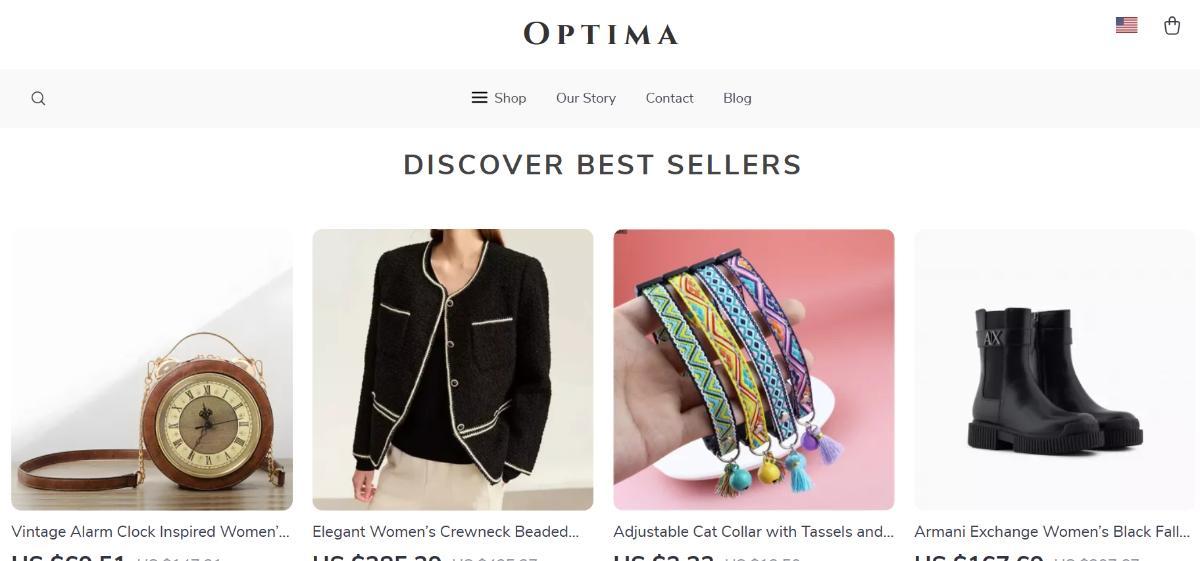
Task: Click the US$167 price of Armani boots
Action: [x=979, y=556]
